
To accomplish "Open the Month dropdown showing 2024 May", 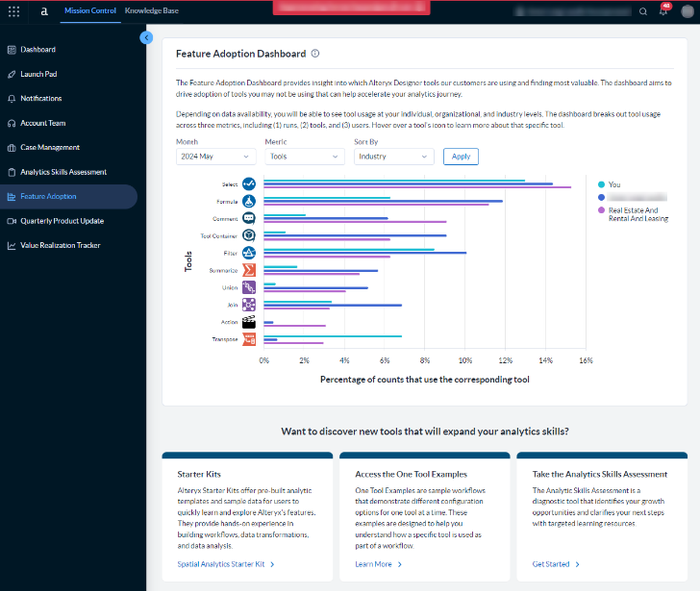I will [x=216, y=157].
